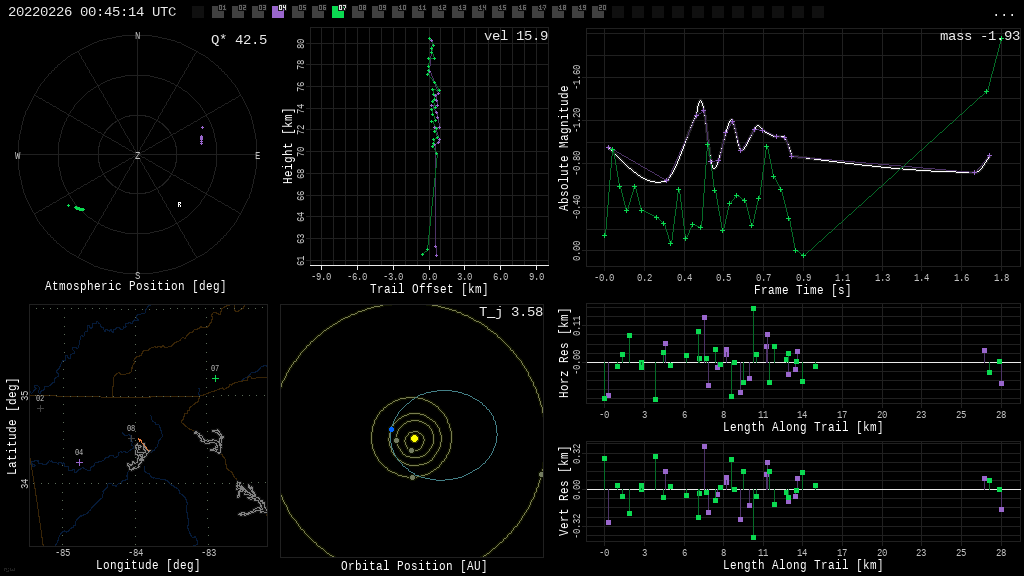
Task: Click the T_j 3.58 label
Action: [510, 312]
